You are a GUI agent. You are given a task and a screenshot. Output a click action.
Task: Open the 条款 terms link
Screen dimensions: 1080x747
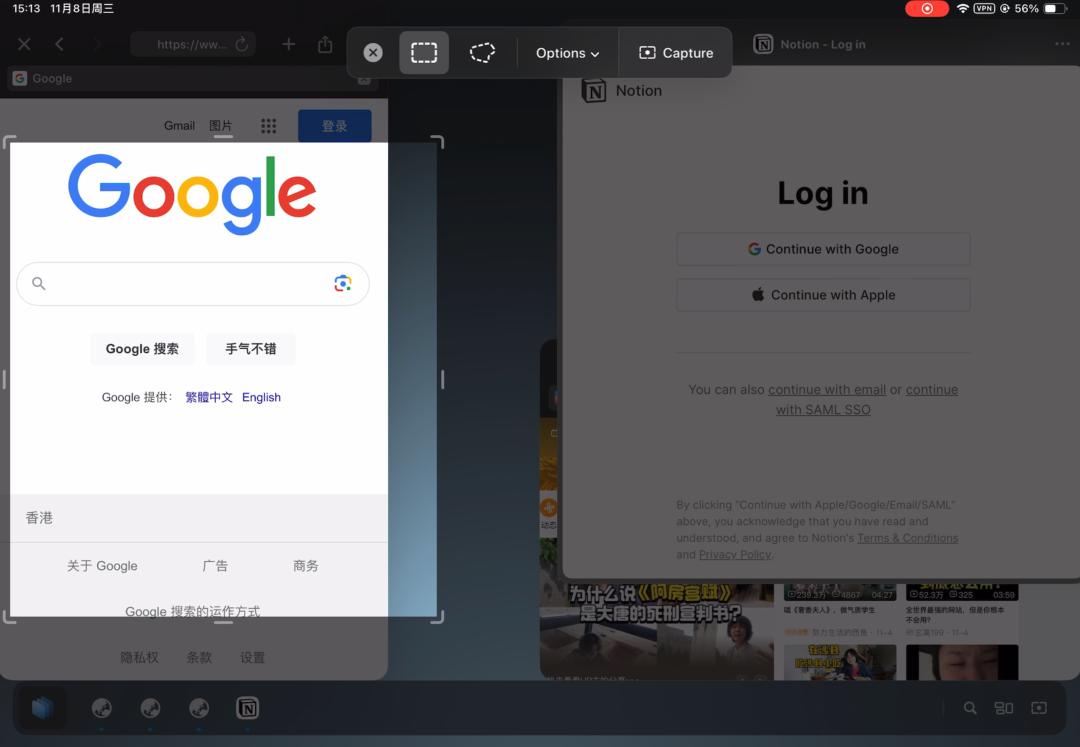click(199, 657)
